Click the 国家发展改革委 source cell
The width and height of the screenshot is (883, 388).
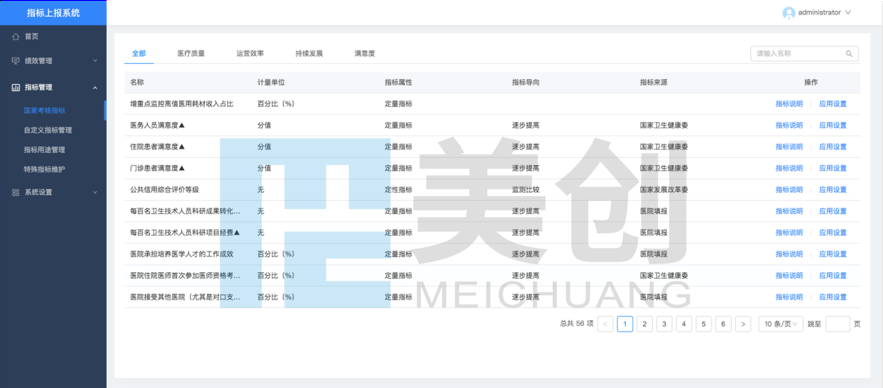coord(664,190)
